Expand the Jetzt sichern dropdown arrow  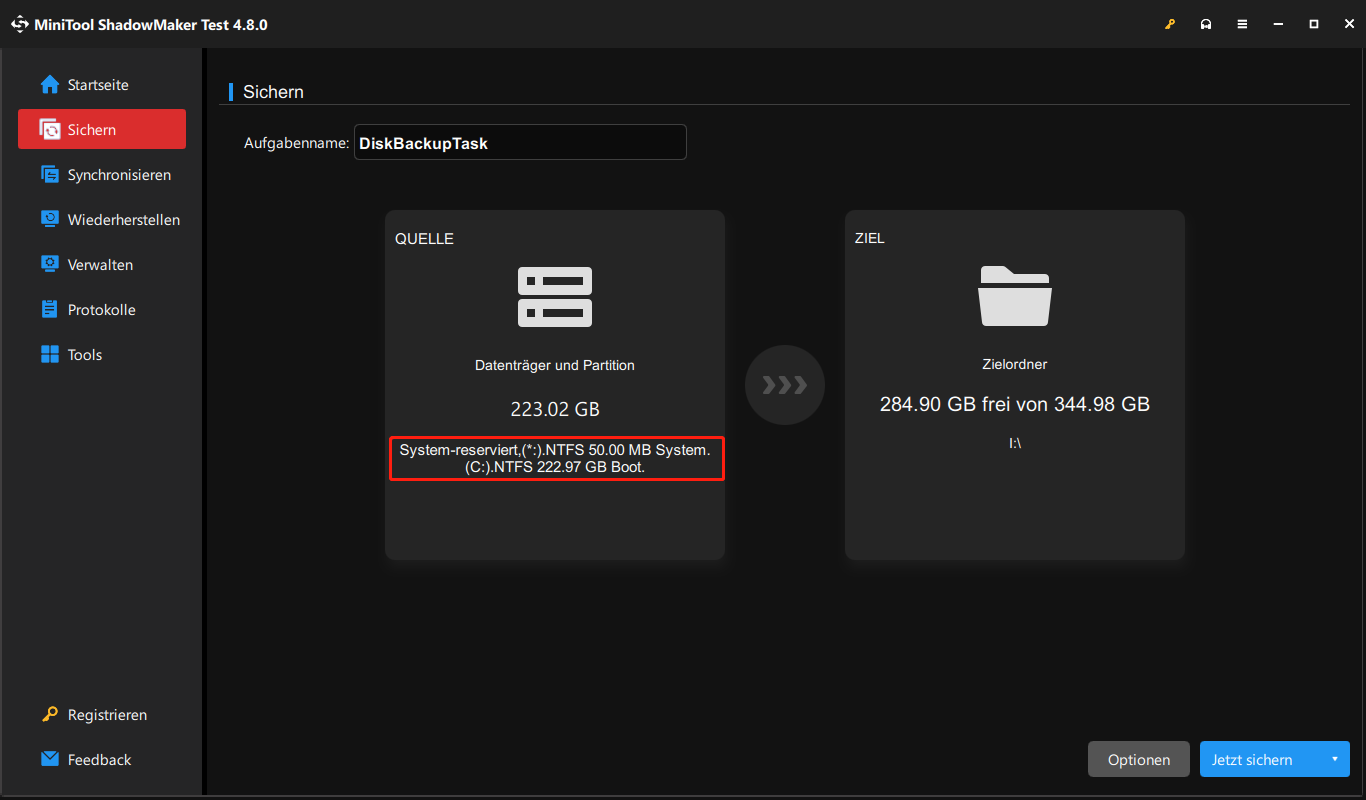[1332, 759]
